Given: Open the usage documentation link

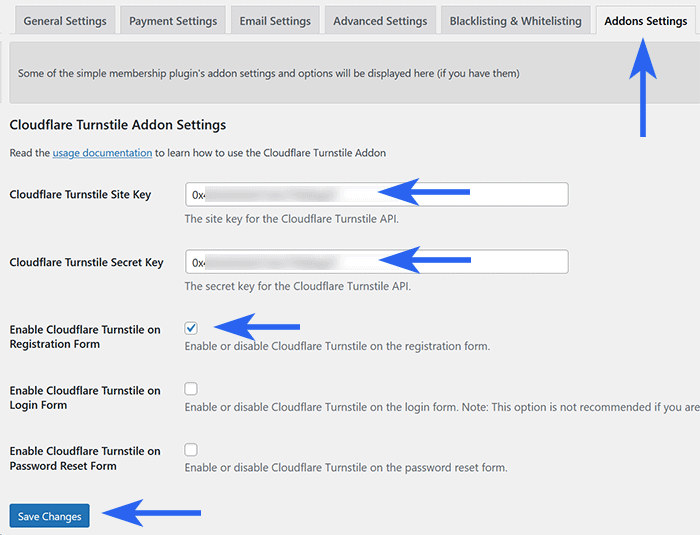Looking at the screenshot, I should pyautogui.click(x=102, y=153).
